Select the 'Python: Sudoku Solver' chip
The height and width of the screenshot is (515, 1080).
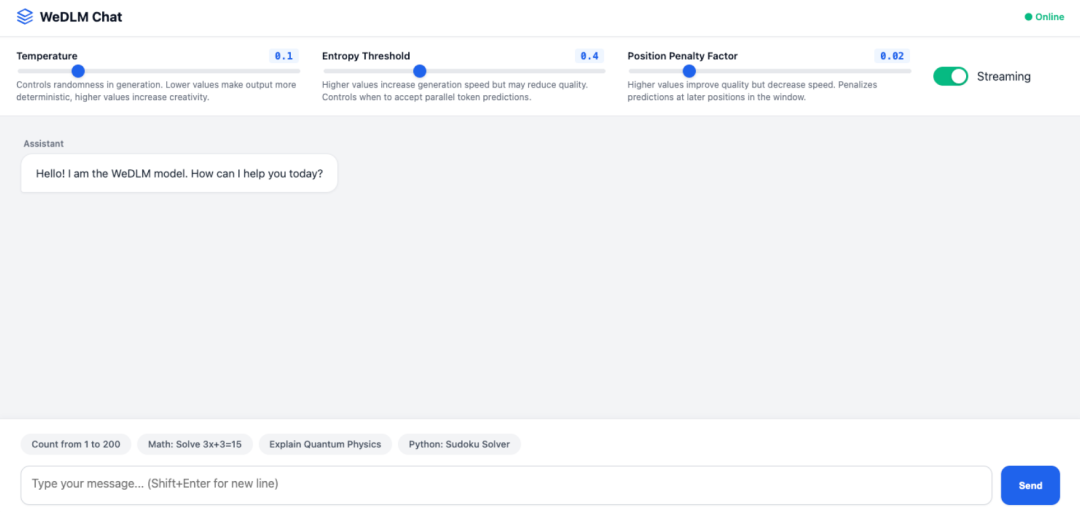click(x=459, y=444)
